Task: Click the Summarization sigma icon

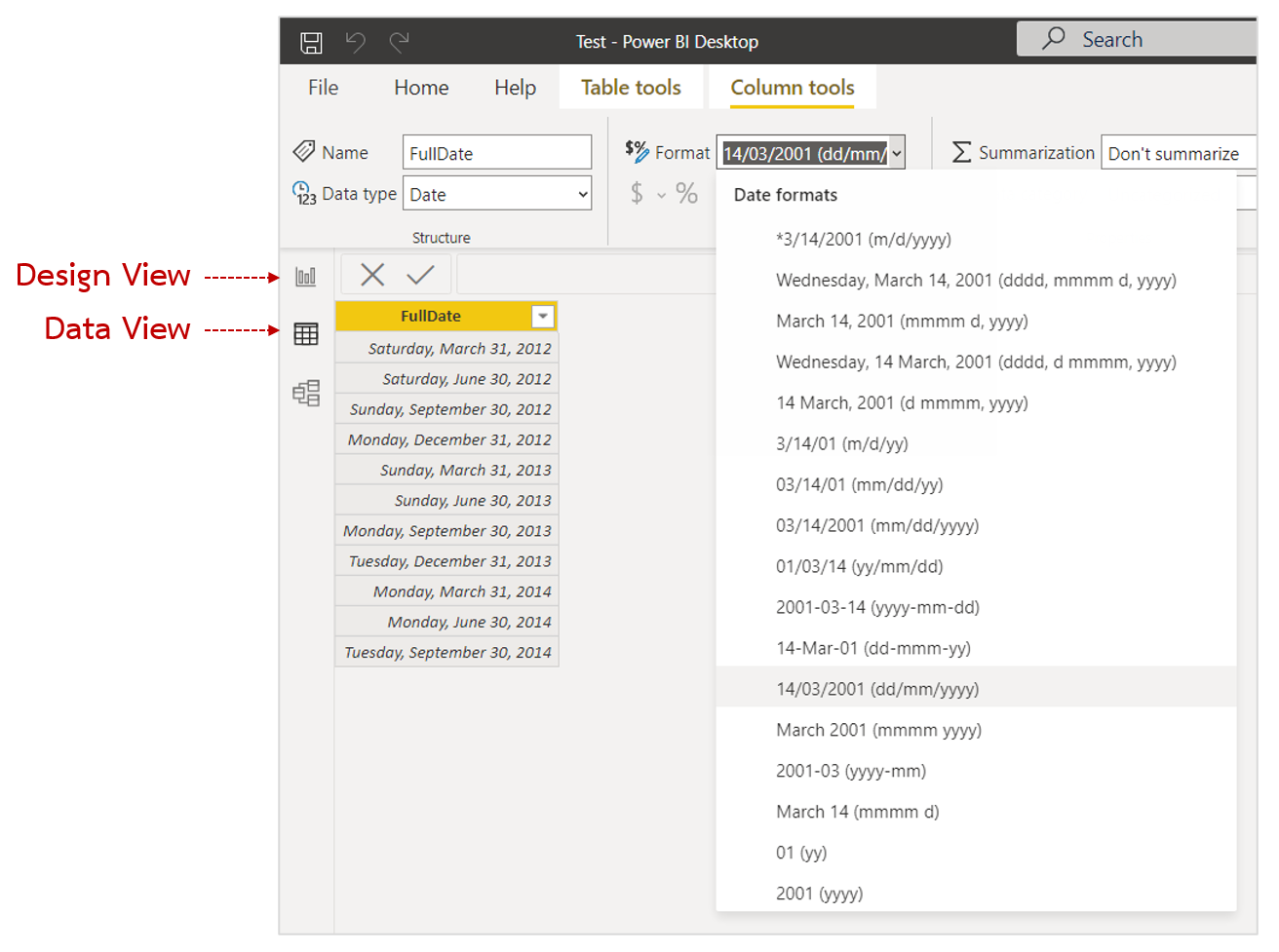Action: click(962, 152)
